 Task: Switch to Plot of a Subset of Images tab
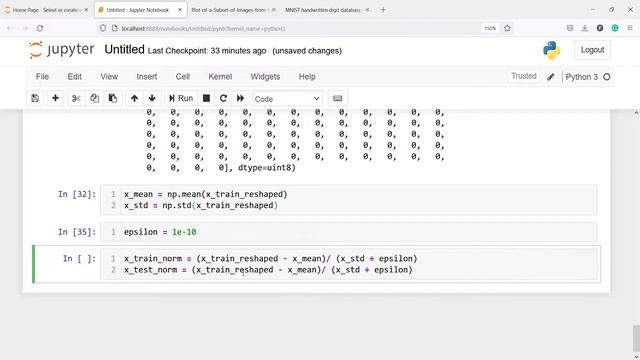tap(230, 10)
